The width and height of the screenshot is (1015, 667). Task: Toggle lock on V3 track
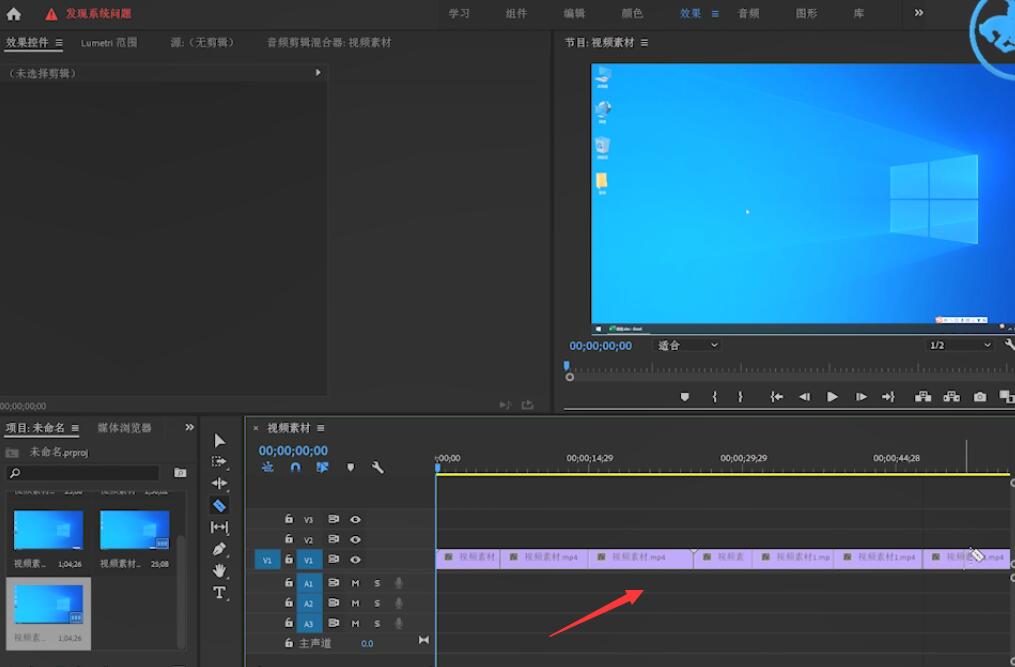pyautogui.click(x=289, y=519)
